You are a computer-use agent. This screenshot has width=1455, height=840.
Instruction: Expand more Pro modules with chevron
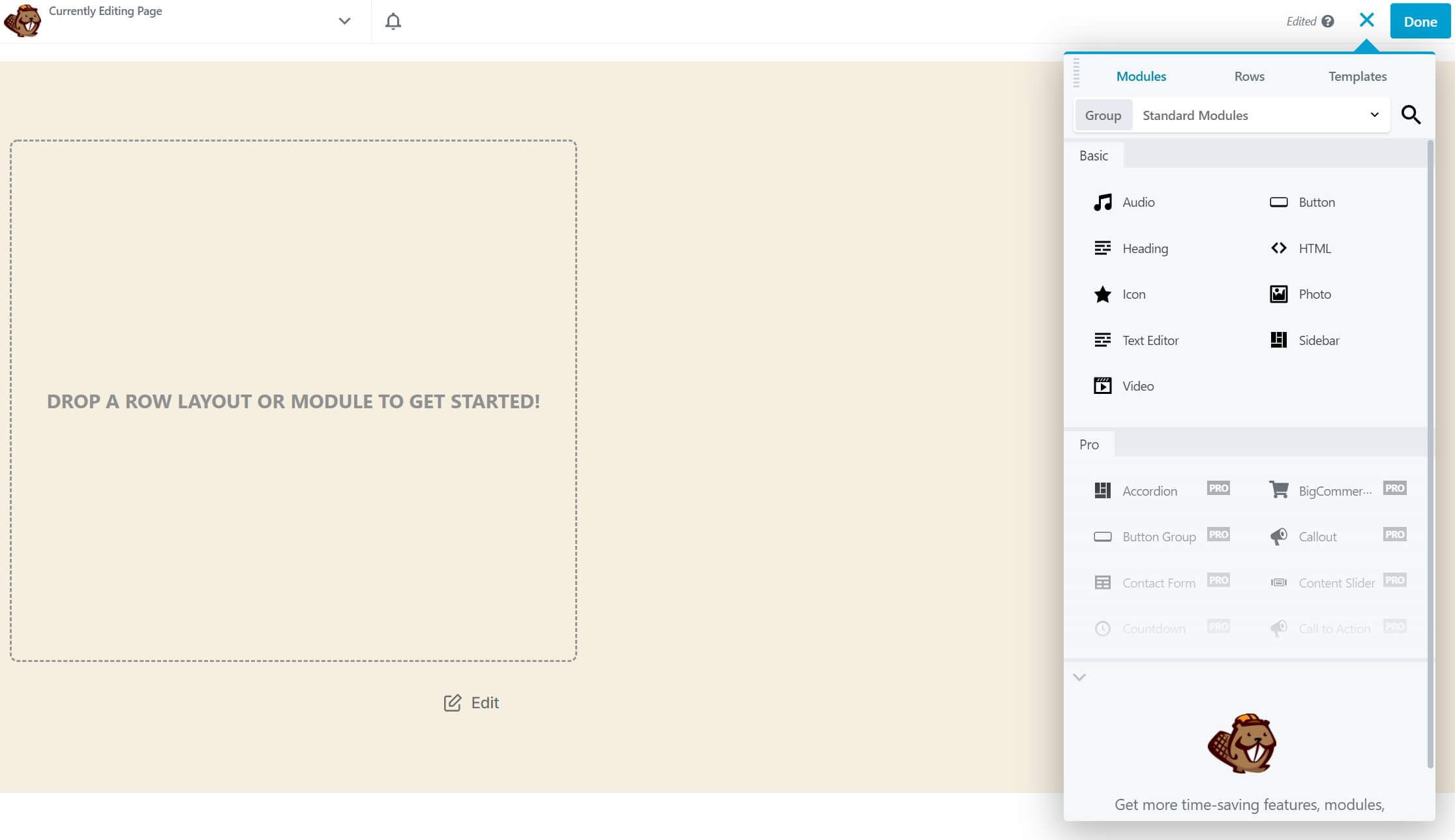(1080, 677)
